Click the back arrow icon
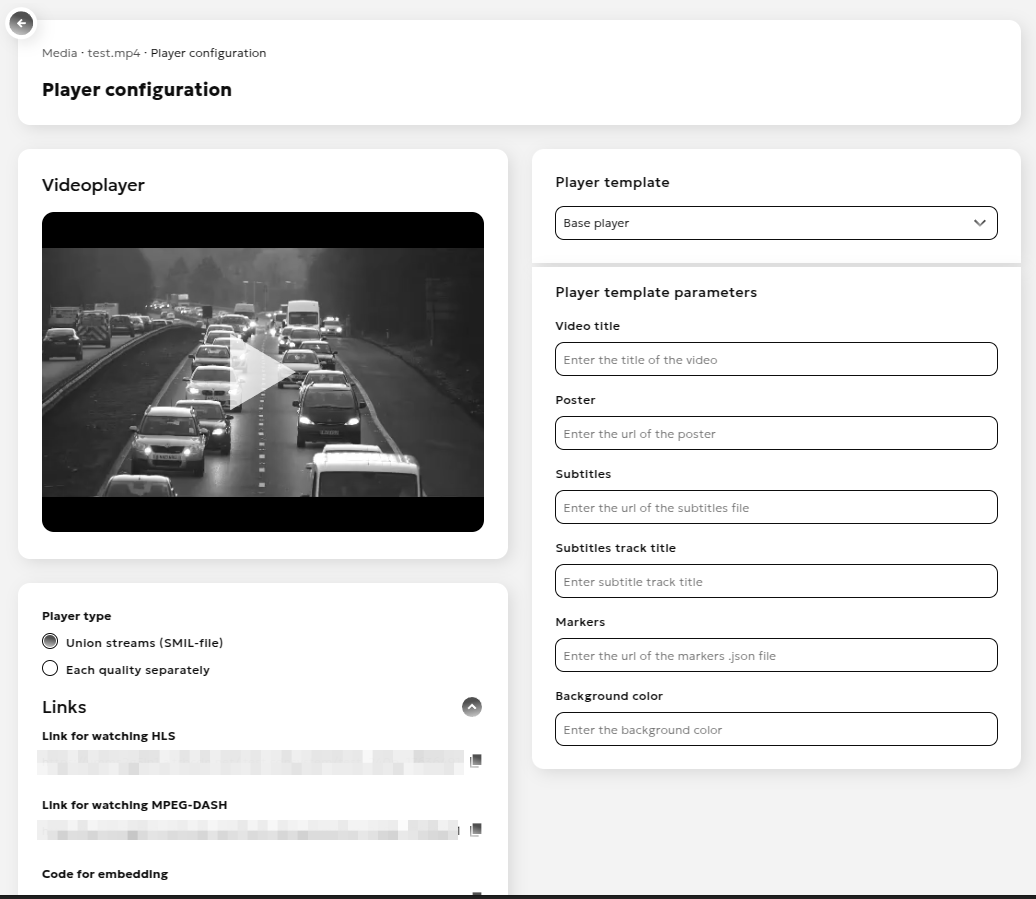Viewport: 1036px width, 899px height. tap(22, 22)
